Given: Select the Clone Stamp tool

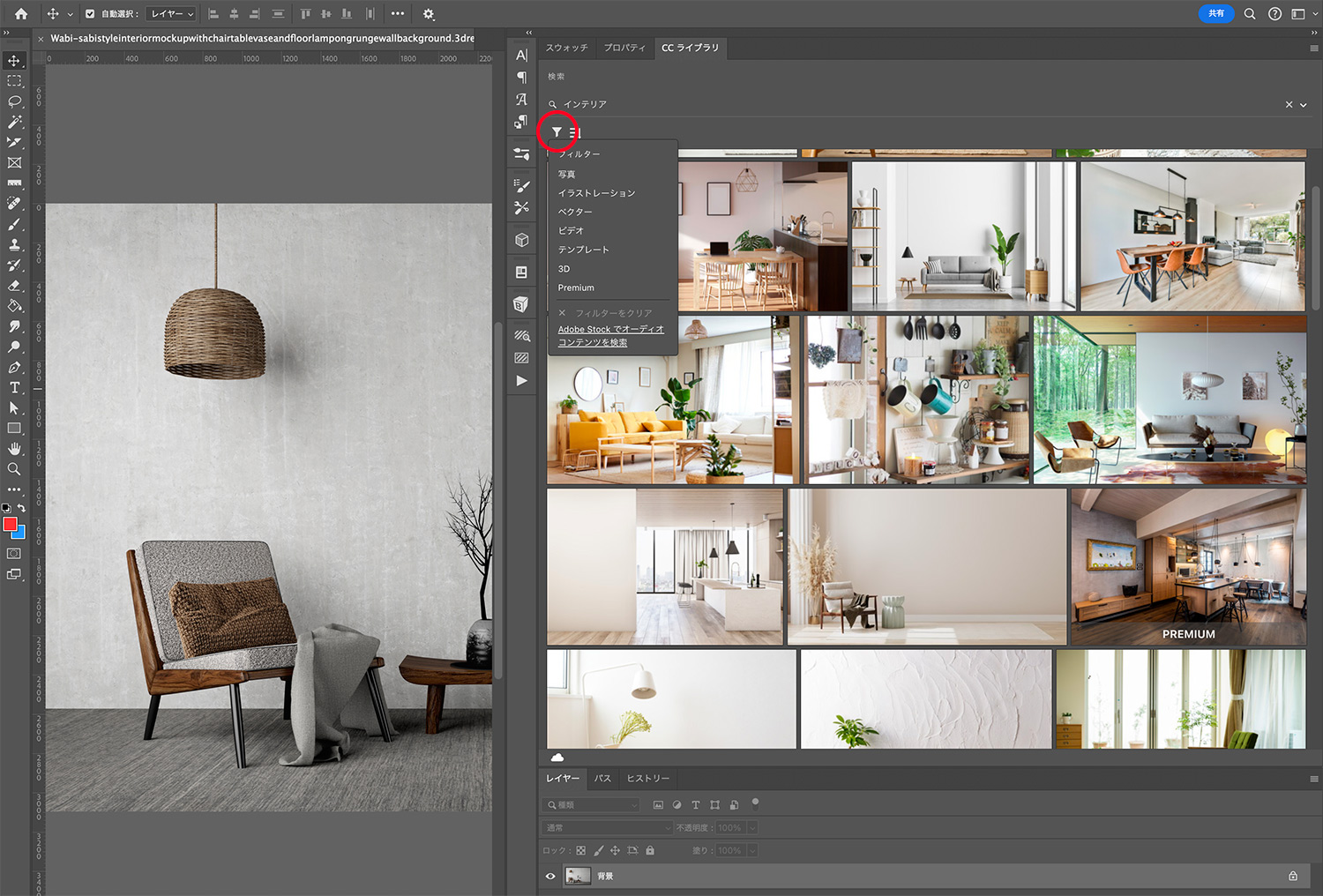Looking at the screenshot, I should [14, 244].
